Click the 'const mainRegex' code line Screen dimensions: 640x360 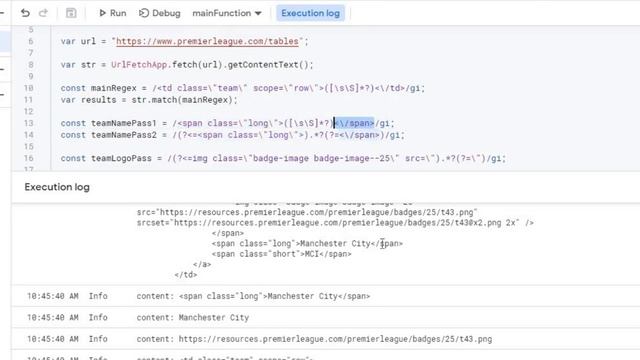[x=243, y=88]
